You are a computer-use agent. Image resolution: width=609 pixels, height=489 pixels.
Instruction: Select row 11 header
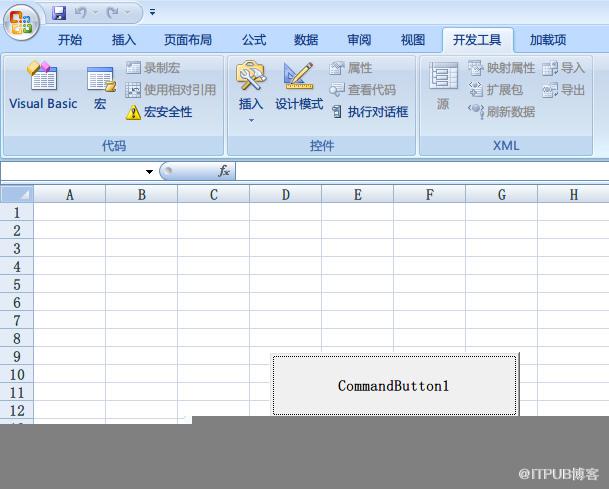17,392
